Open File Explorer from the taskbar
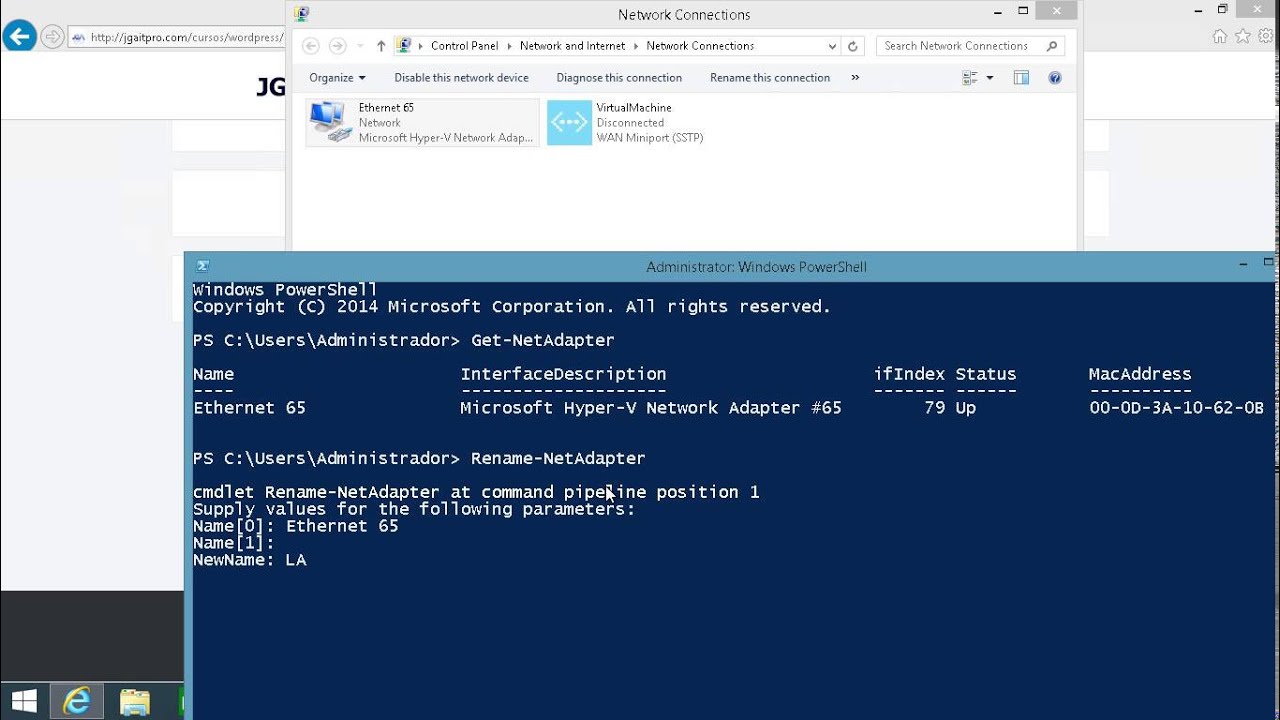Image resolution: width=1280 pixels, height=720 pixels. (134, 701)
